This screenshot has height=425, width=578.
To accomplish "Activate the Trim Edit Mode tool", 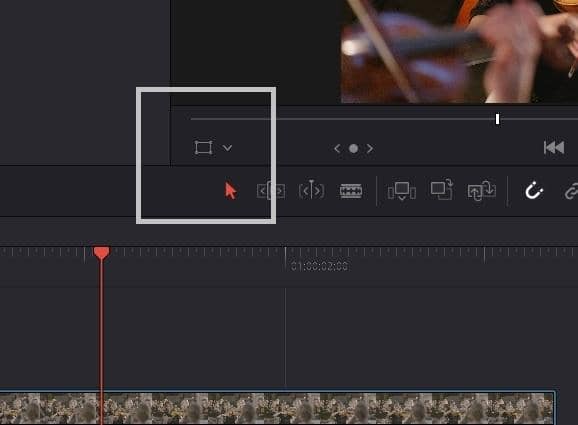I will point(271,191).
